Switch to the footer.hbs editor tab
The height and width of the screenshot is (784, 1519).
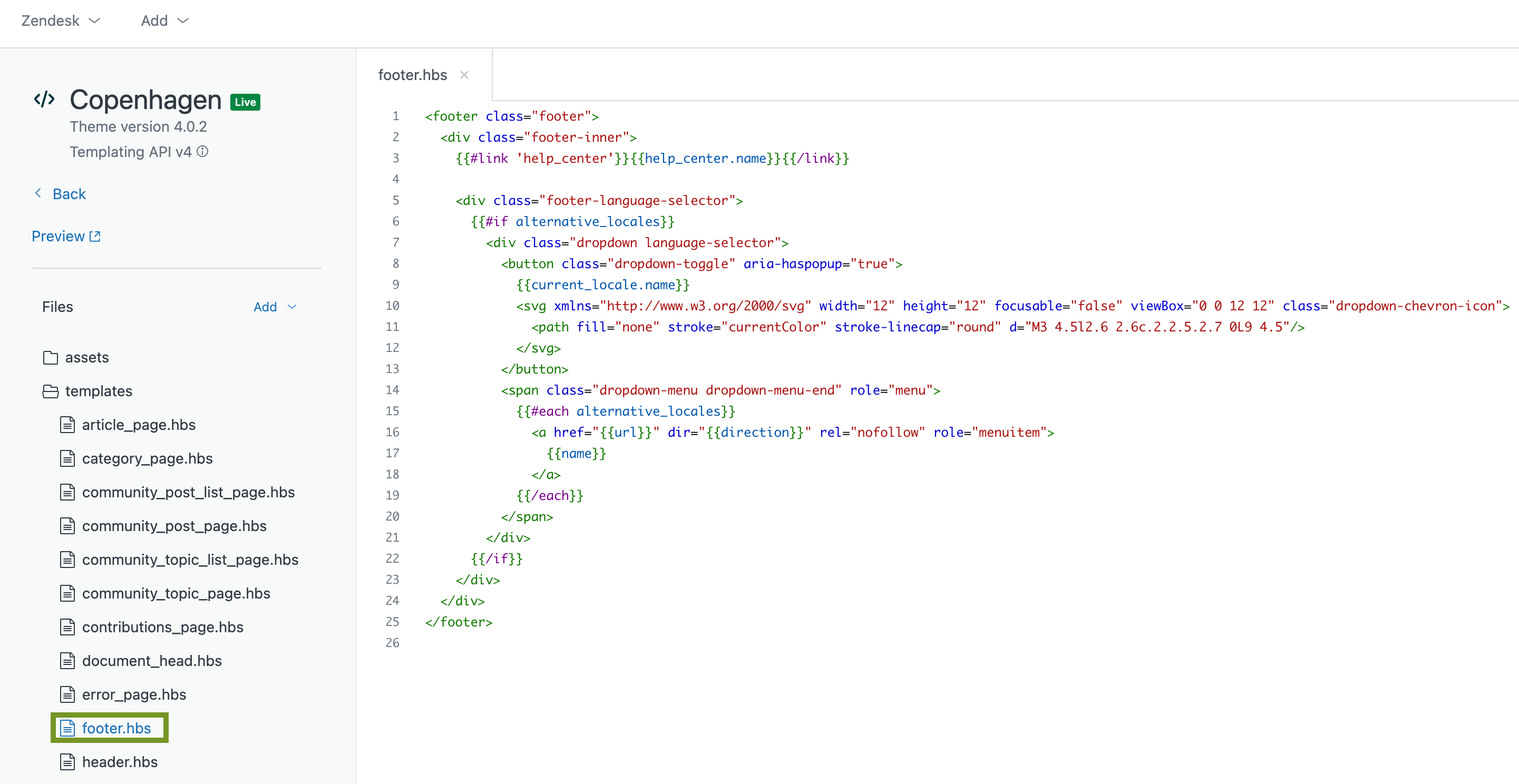pos(412,75)
